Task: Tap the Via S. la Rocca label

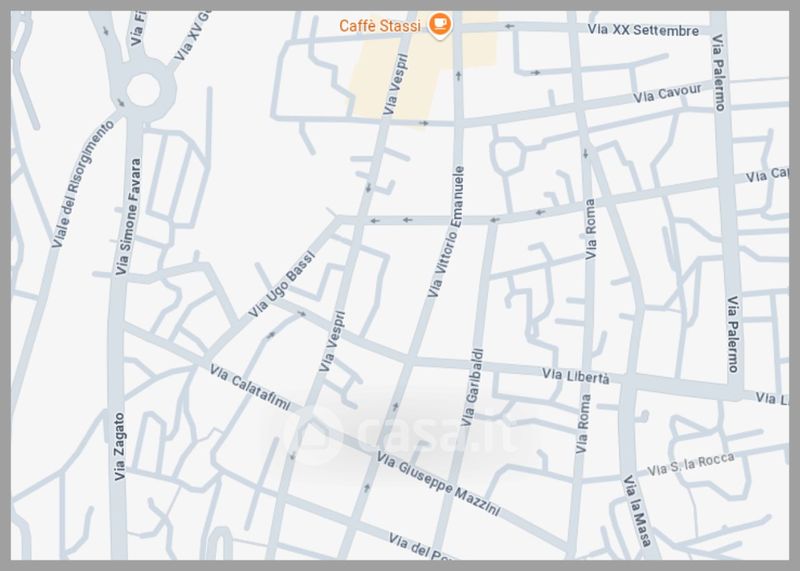Action: pyautogui.click(x=691, y=464)
